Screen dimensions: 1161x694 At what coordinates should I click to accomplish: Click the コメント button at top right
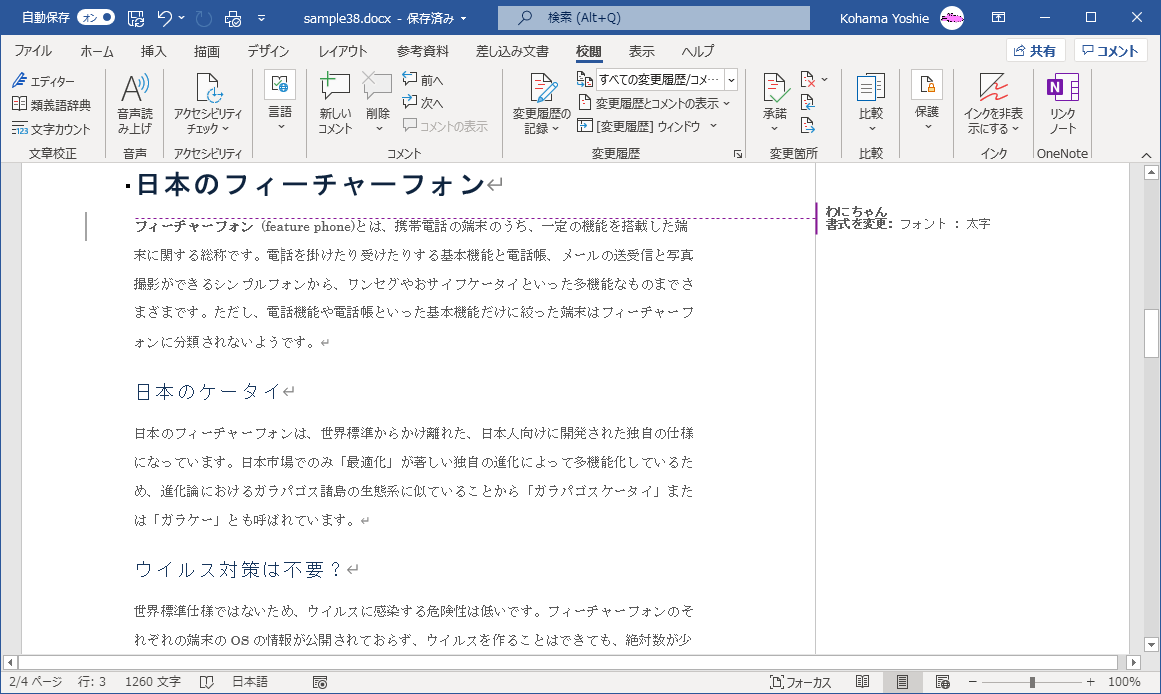(1110, 52)
